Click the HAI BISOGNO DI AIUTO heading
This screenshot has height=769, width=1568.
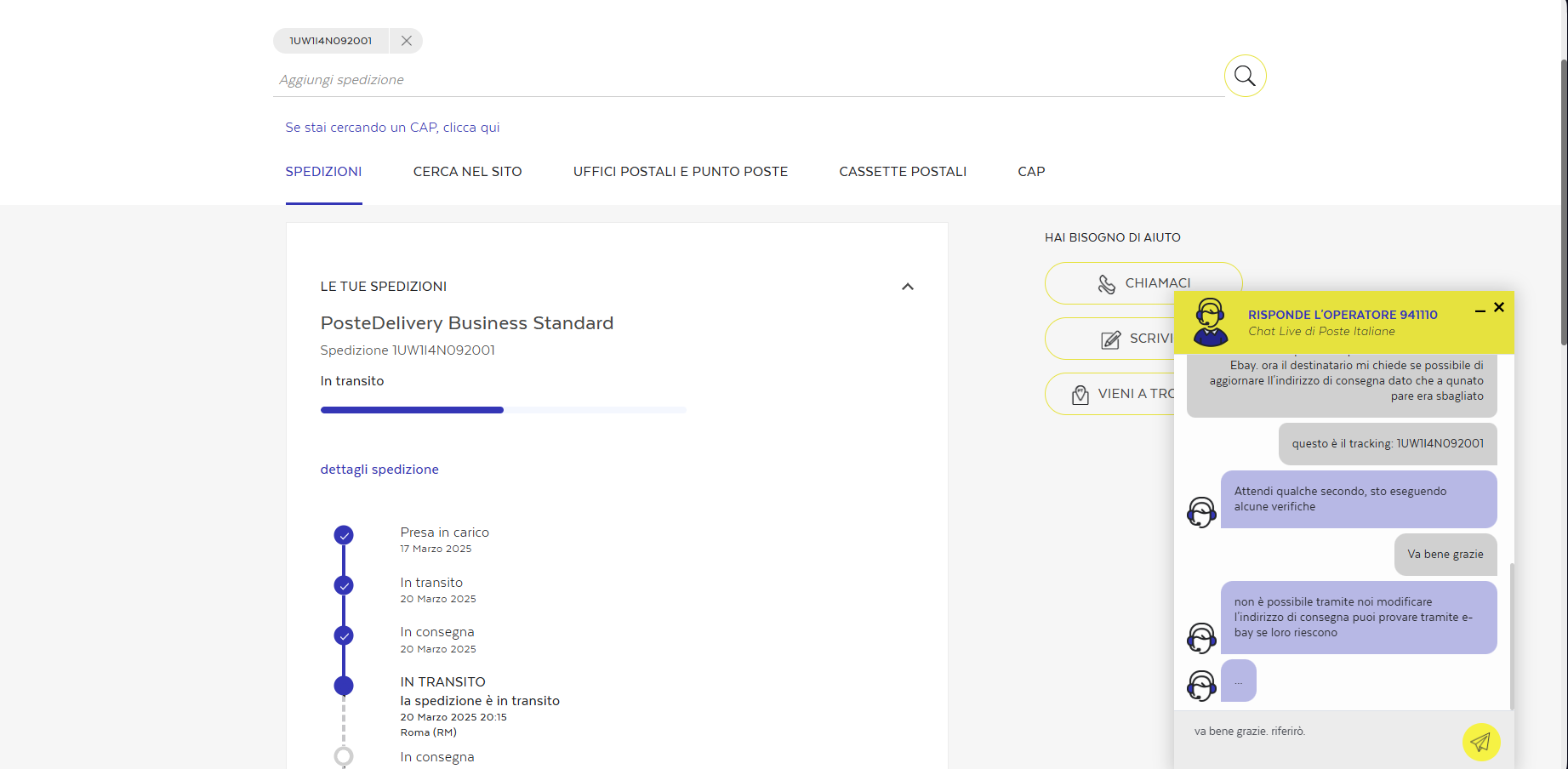(x=1113, y=237)
